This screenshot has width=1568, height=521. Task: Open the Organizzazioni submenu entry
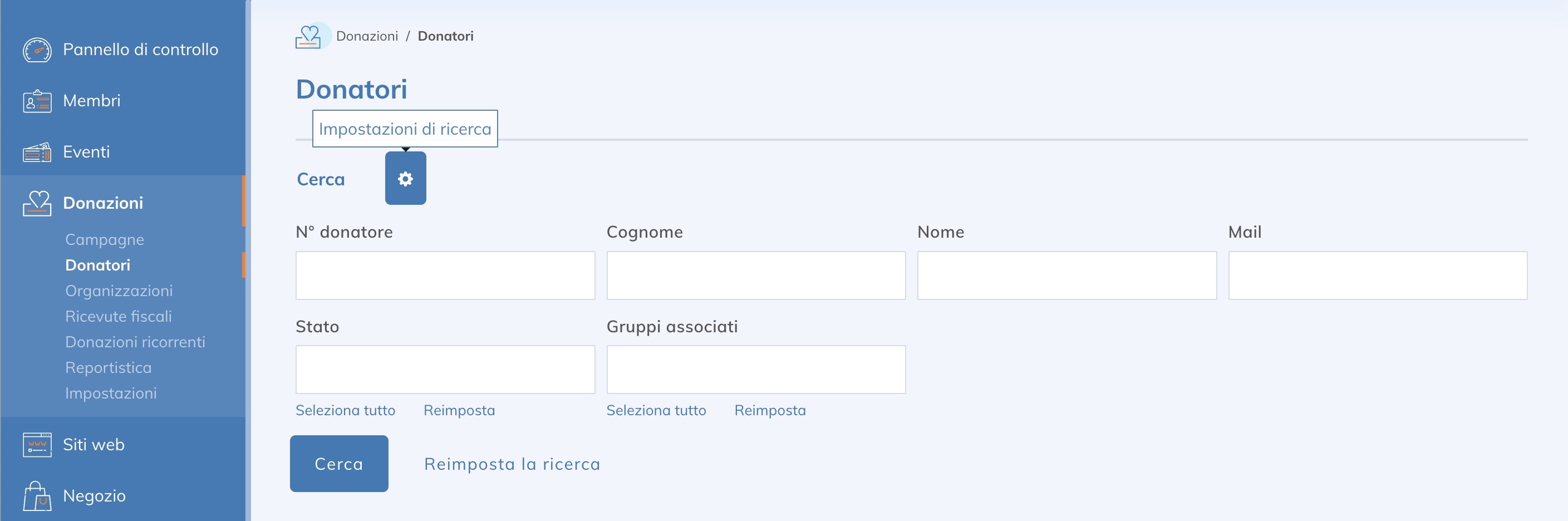(x=119, y=291)
